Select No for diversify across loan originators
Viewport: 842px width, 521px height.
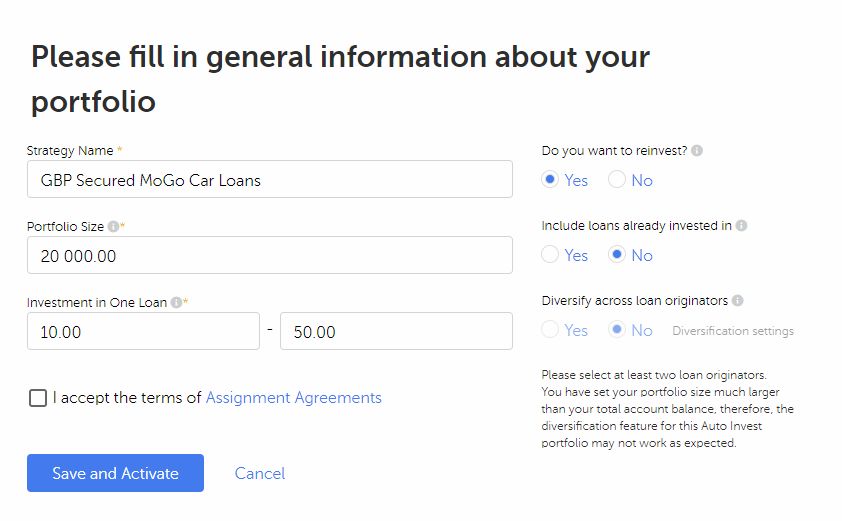[617, 329]
